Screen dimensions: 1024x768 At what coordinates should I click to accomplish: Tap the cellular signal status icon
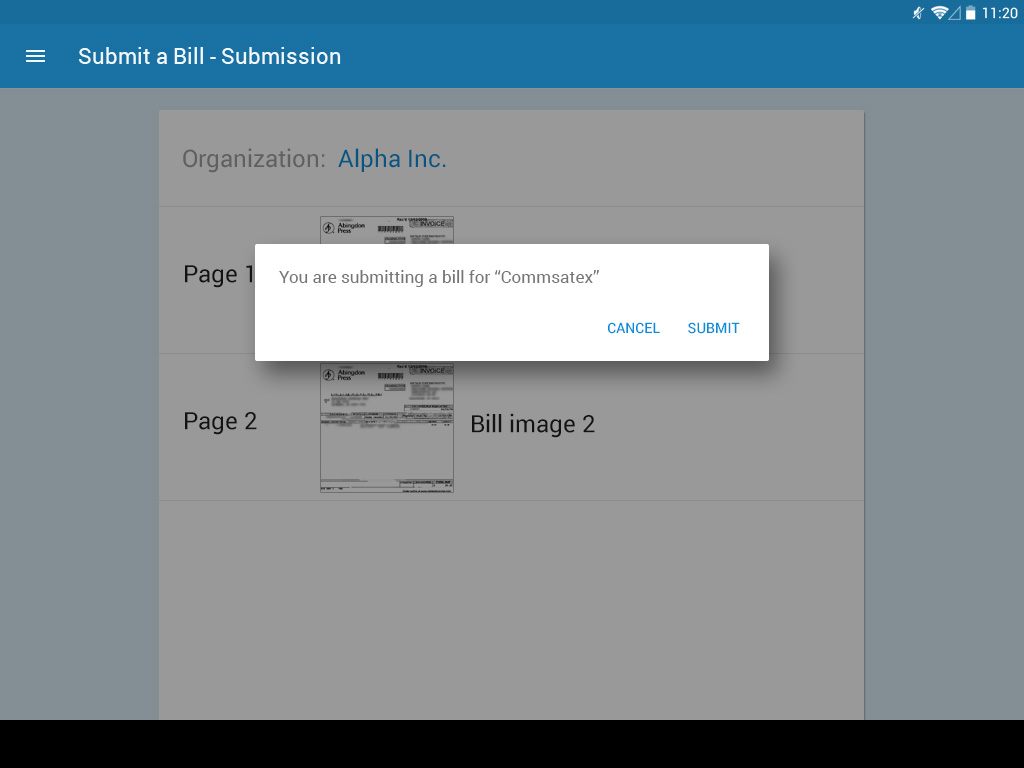tap(954, 13)
